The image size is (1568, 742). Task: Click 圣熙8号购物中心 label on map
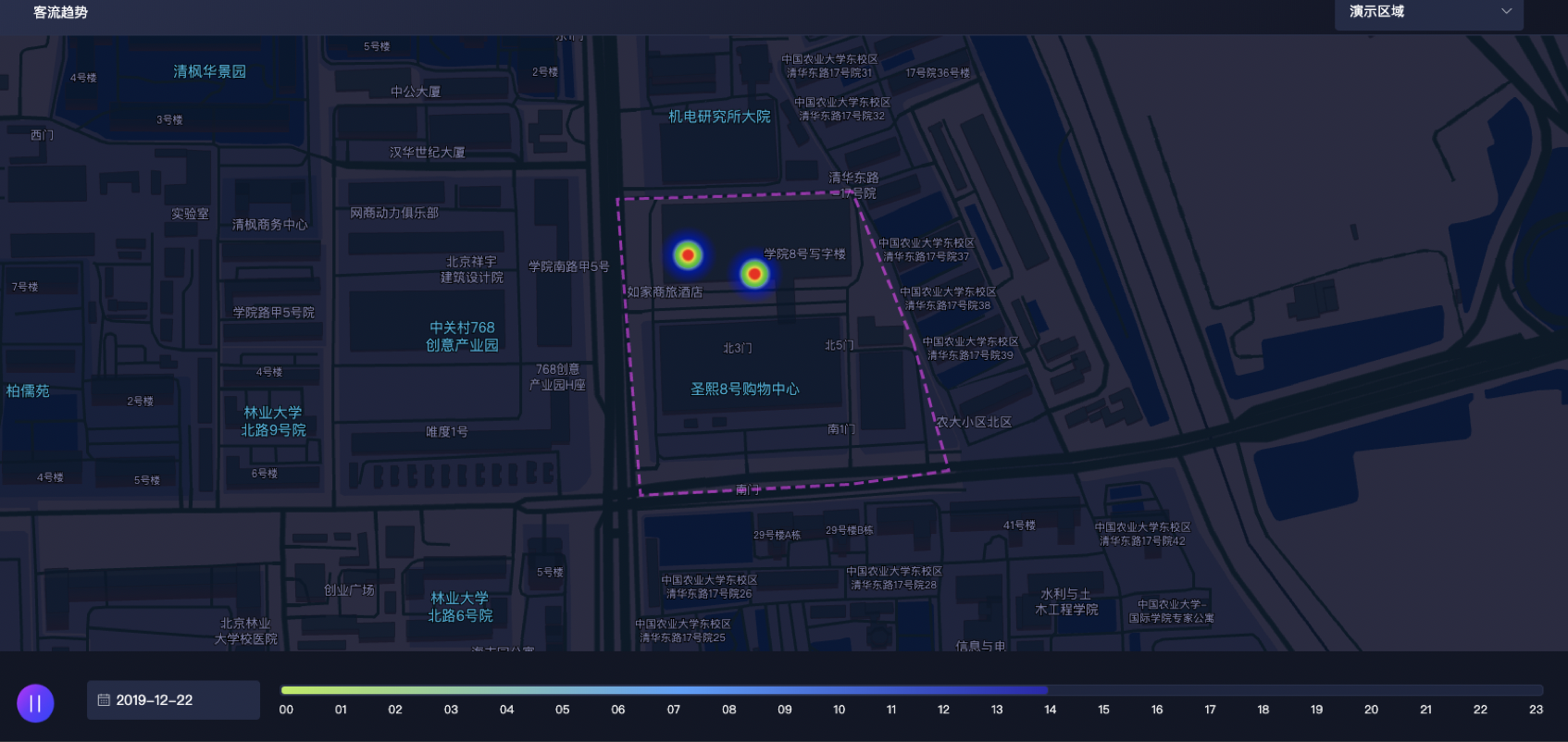tap(745, 390)
